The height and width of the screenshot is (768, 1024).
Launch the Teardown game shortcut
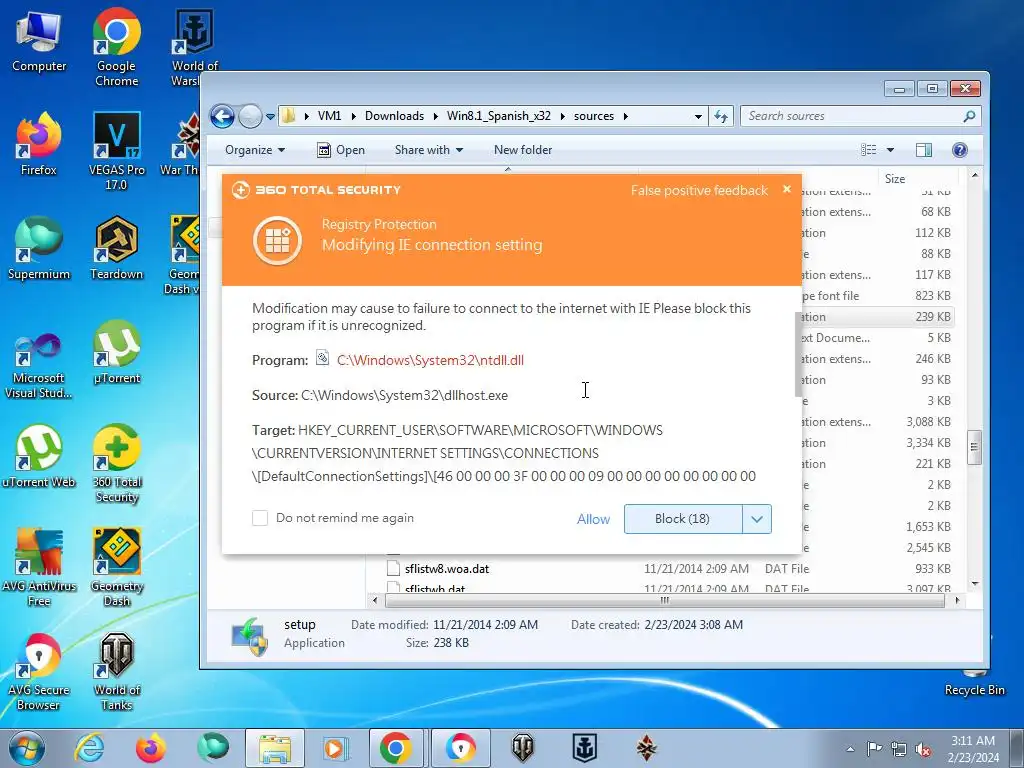pyautogui.click(x=116, y=249)
